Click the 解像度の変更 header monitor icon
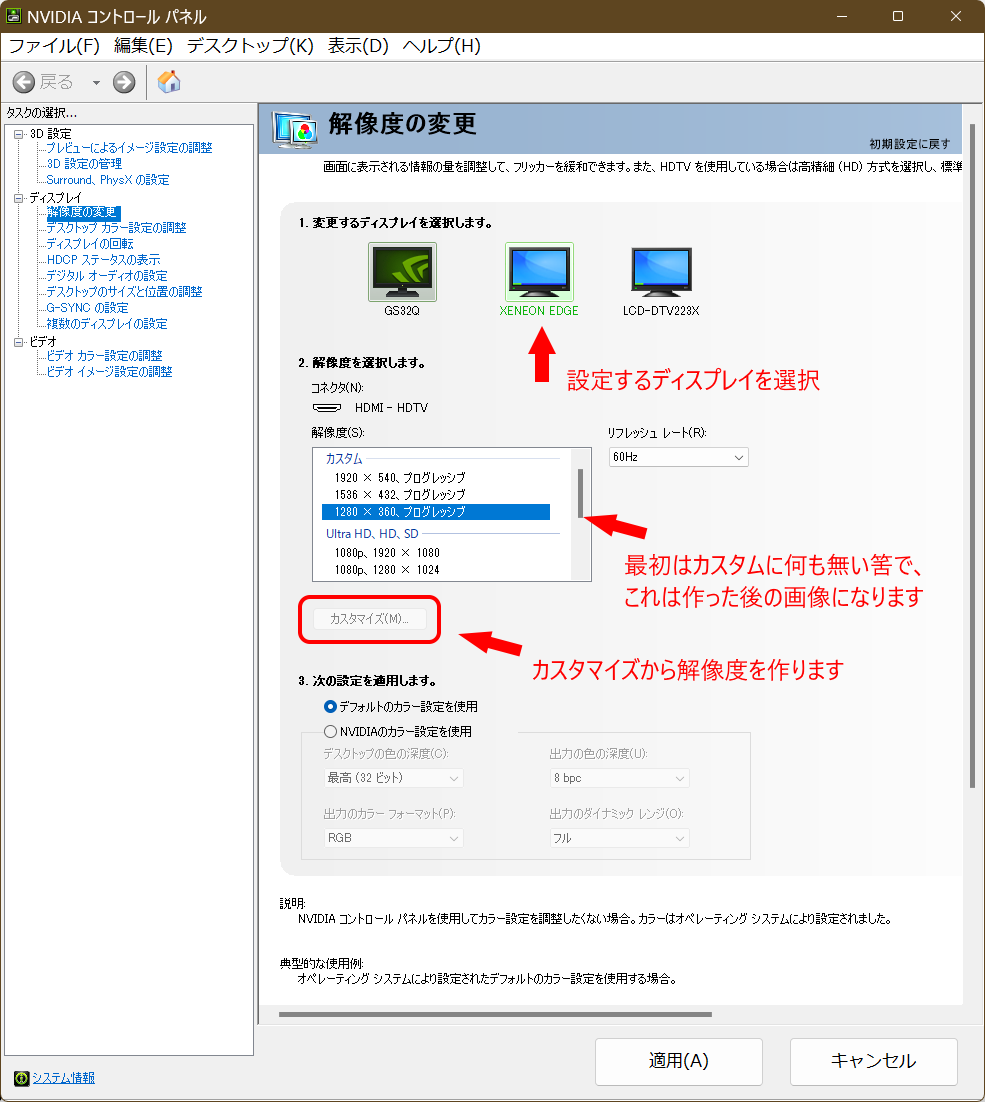The height and width of the screenshot is (1102, 985). [294, 129]
